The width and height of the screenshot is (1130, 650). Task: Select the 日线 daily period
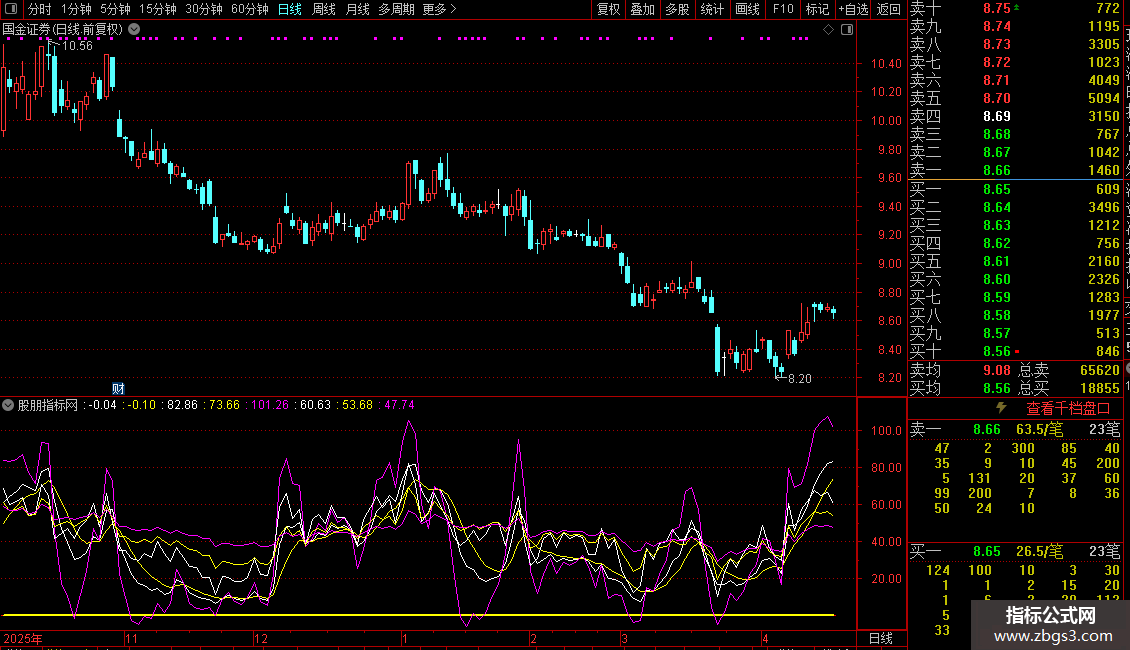pyautogui.click(x=289, y=9)
